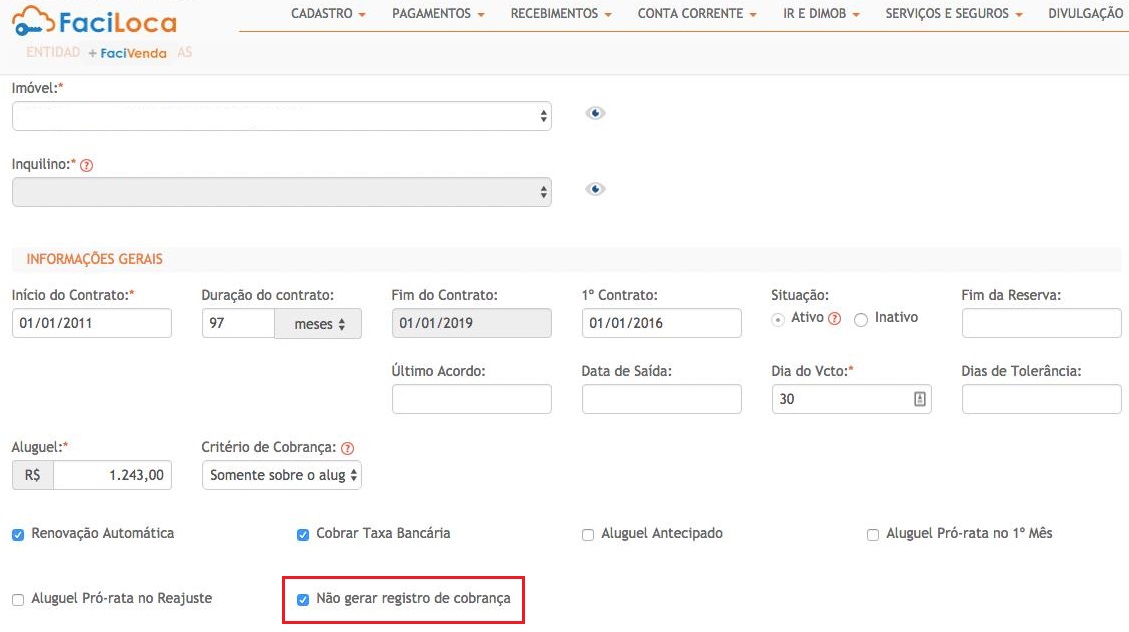This screenshot has width=1129, height=632.
Task: Click the Aluguel value input field
Action: point(112,476)
